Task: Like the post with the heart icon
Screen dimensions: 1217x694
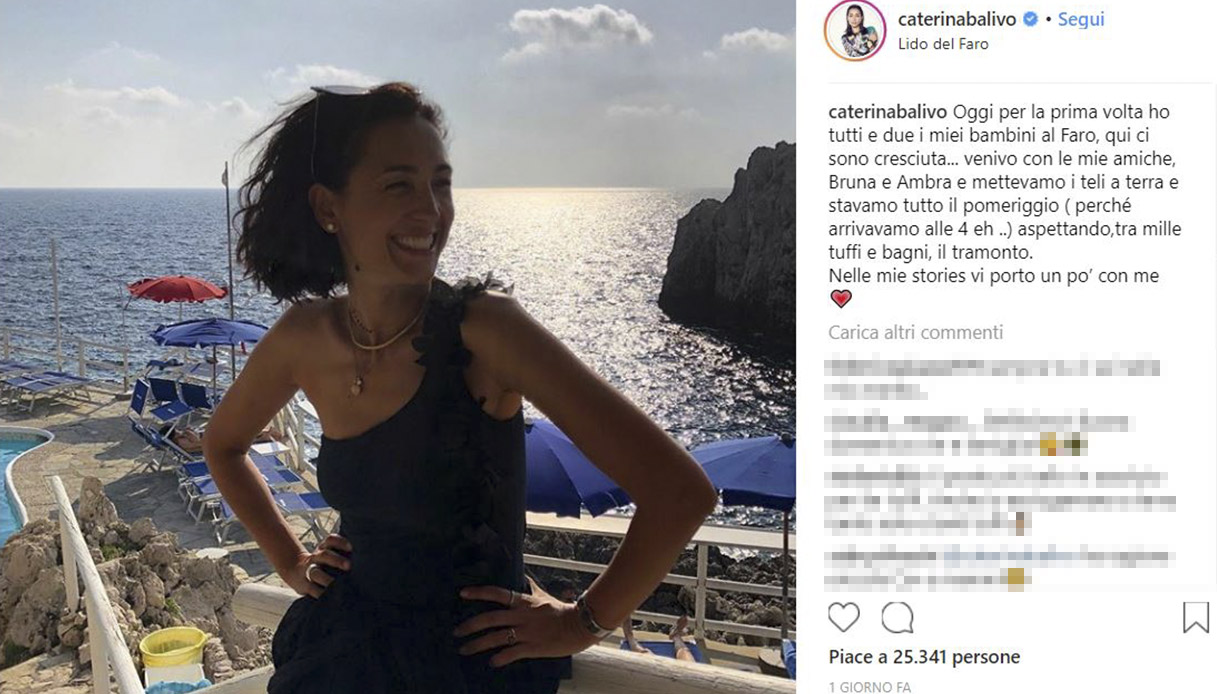Action: point(844,618)
